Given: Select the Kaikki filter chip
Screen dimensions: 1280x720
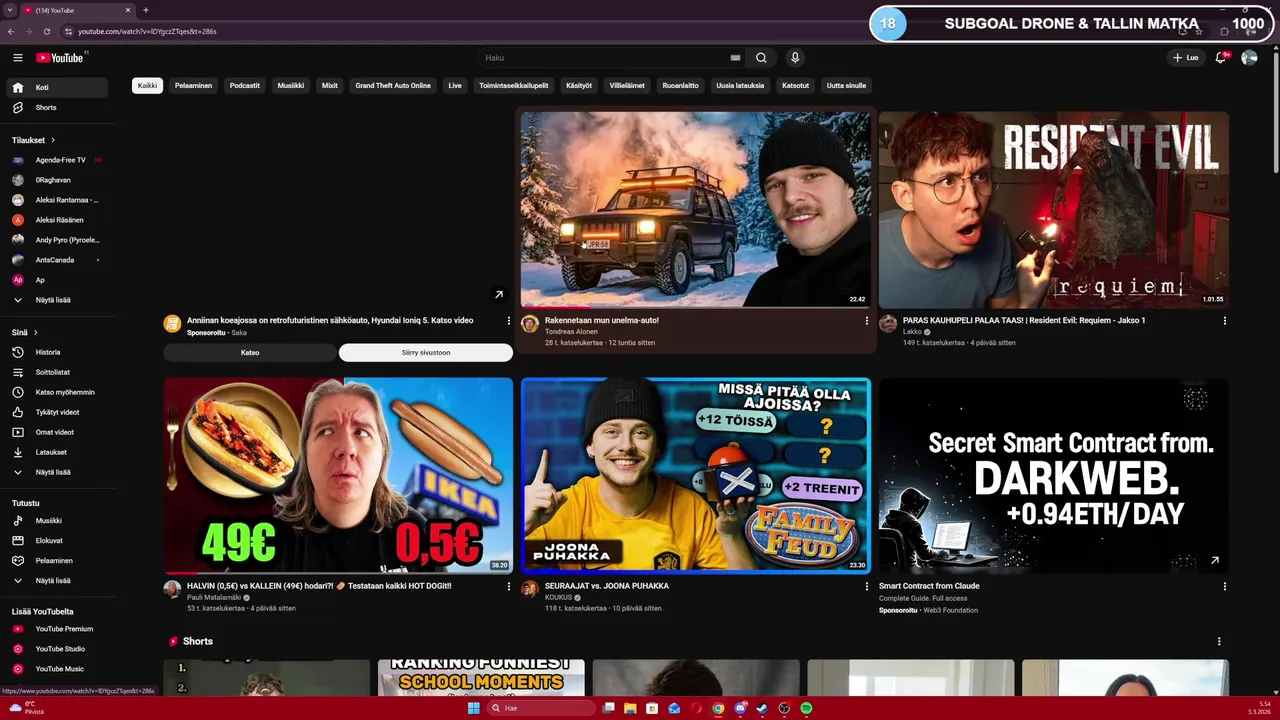Looking at the screenshot, I should 147,86.
